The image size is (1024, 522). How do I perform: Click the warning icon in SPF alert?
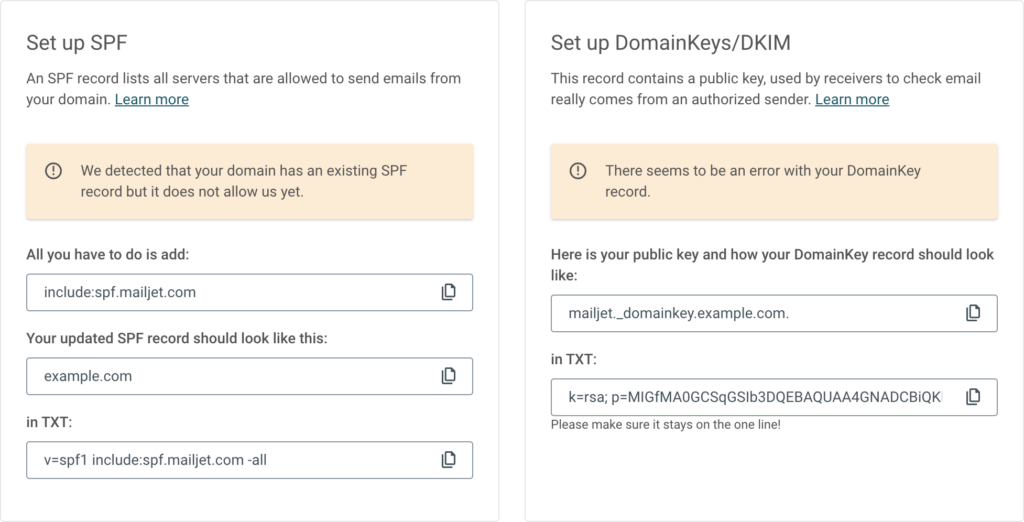click(x=54, y=171)
